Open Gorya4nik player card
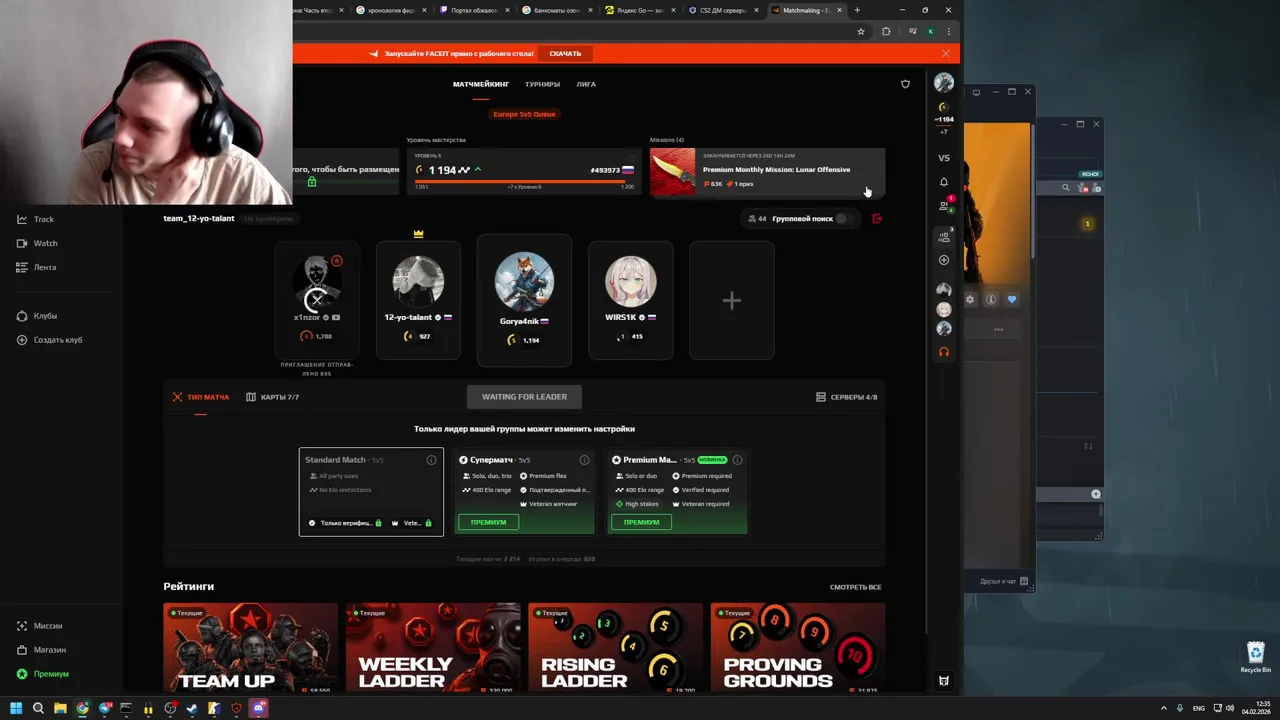Screen dimensions: 1280x720 [x=524, y=301]
